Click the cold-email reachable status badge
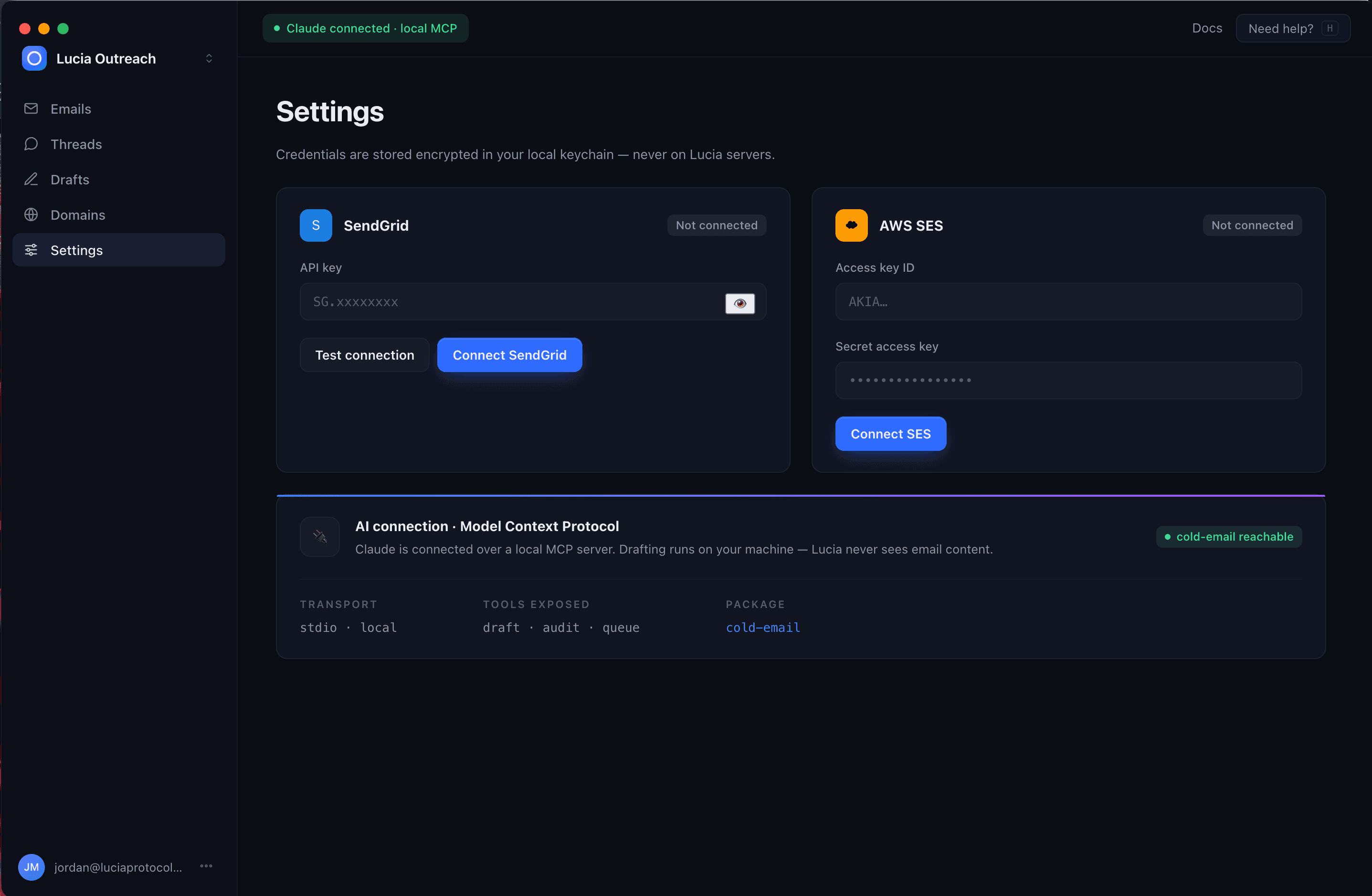 coord(1228,537)
